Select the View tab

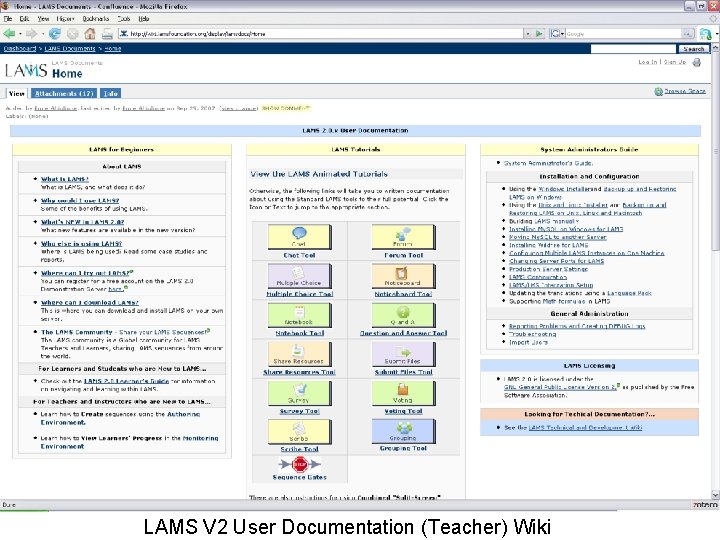(x=17, y=93)
